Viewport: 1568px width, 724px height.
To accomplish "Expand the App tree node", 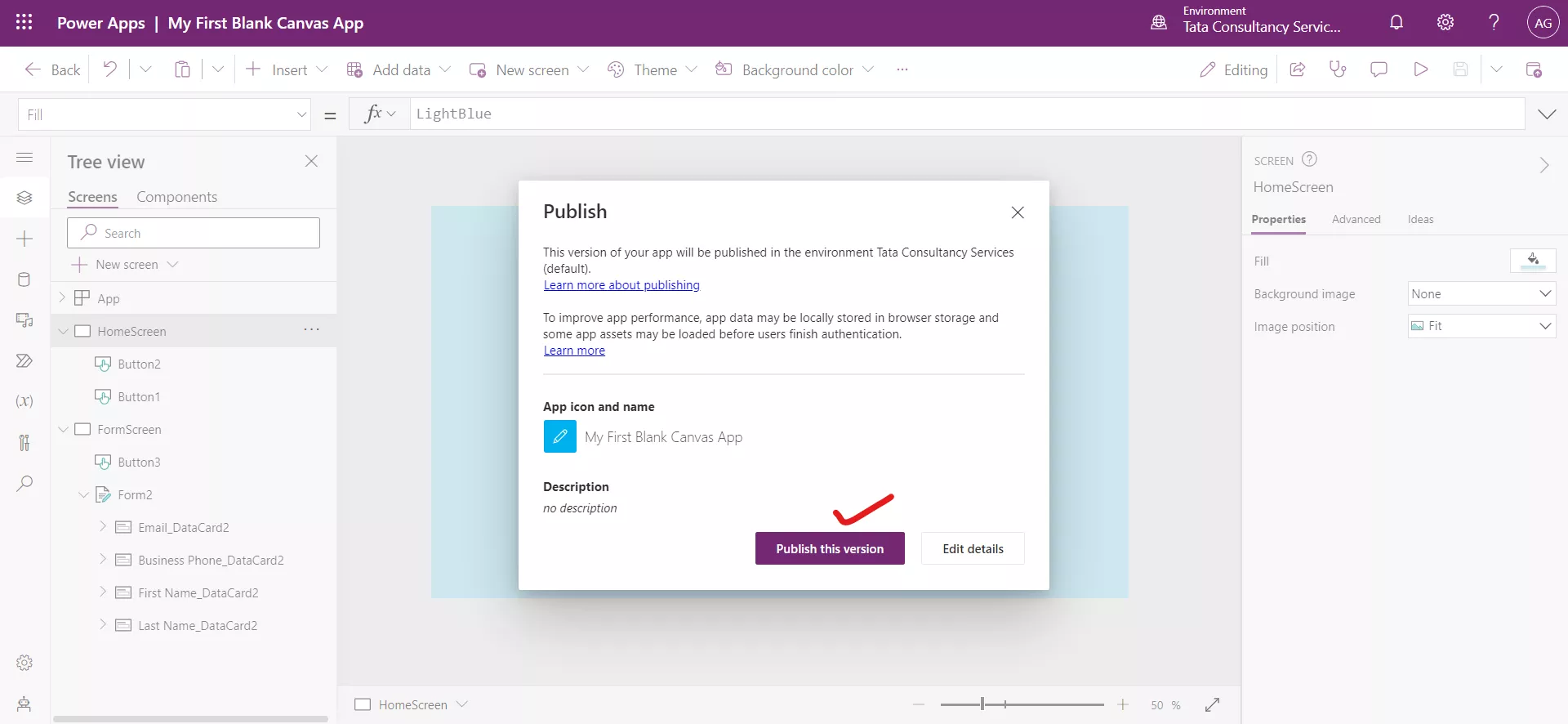I will point(62,297).
